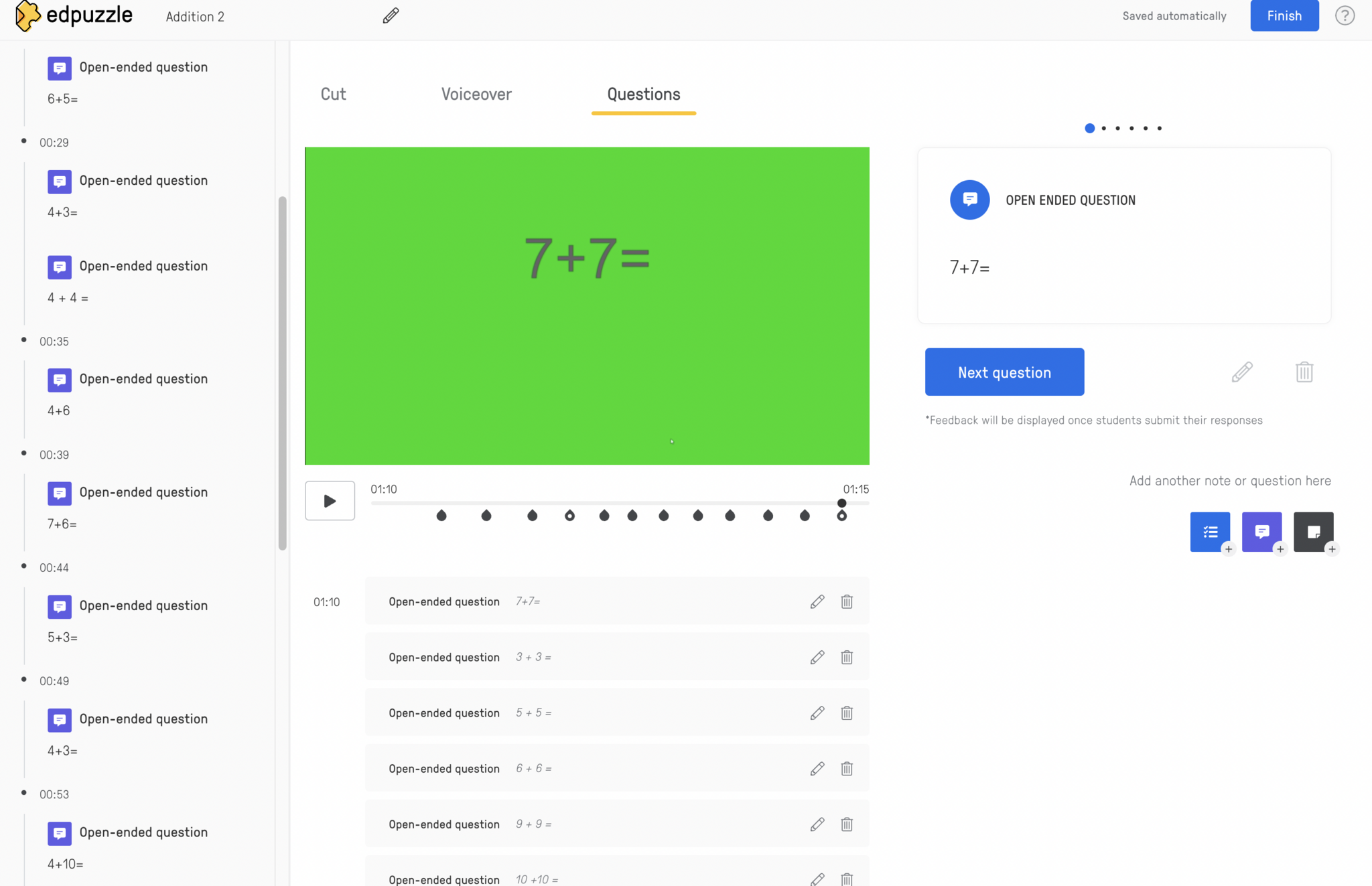Delete the 7+7= question card

1304,372
